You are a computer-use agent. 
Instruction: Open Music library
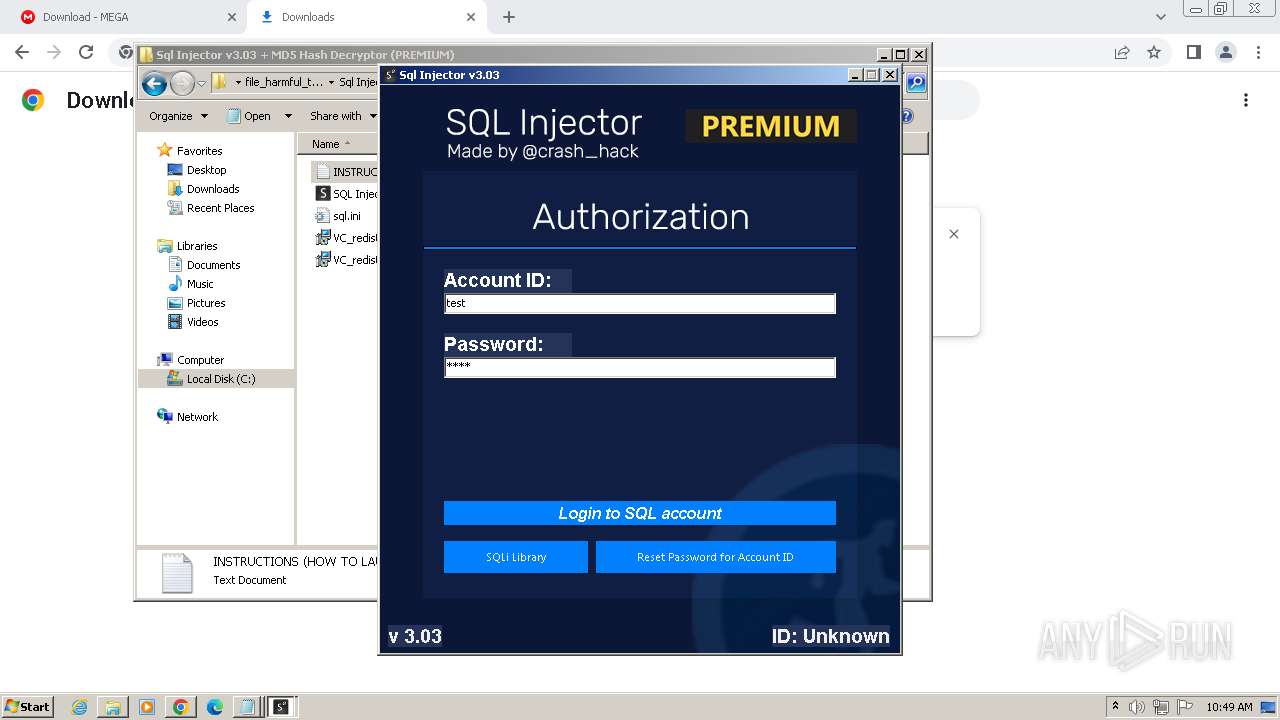[x=200, y=284]
